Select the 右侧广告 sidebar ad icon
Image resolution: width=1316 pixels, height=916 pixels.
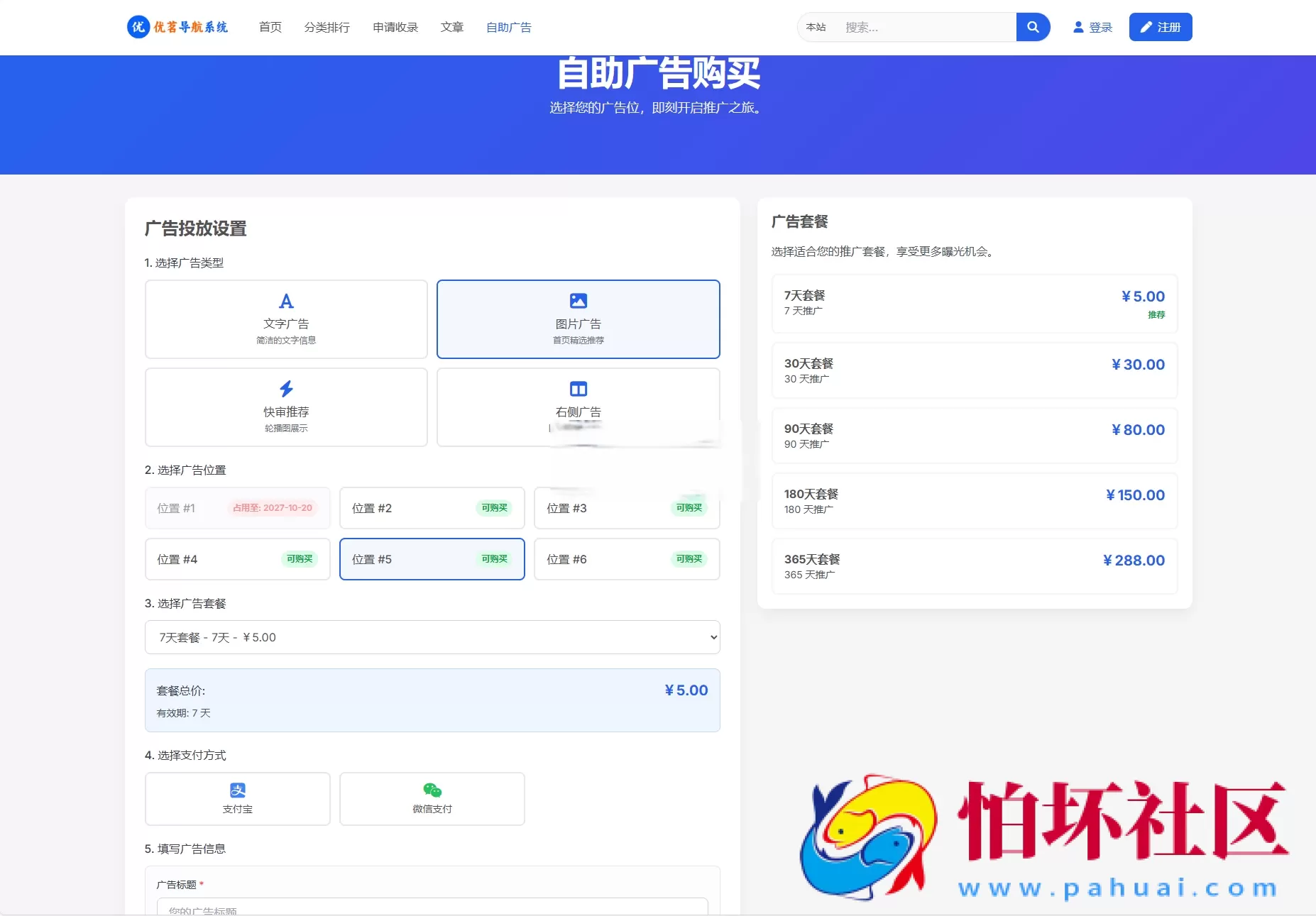578,388
